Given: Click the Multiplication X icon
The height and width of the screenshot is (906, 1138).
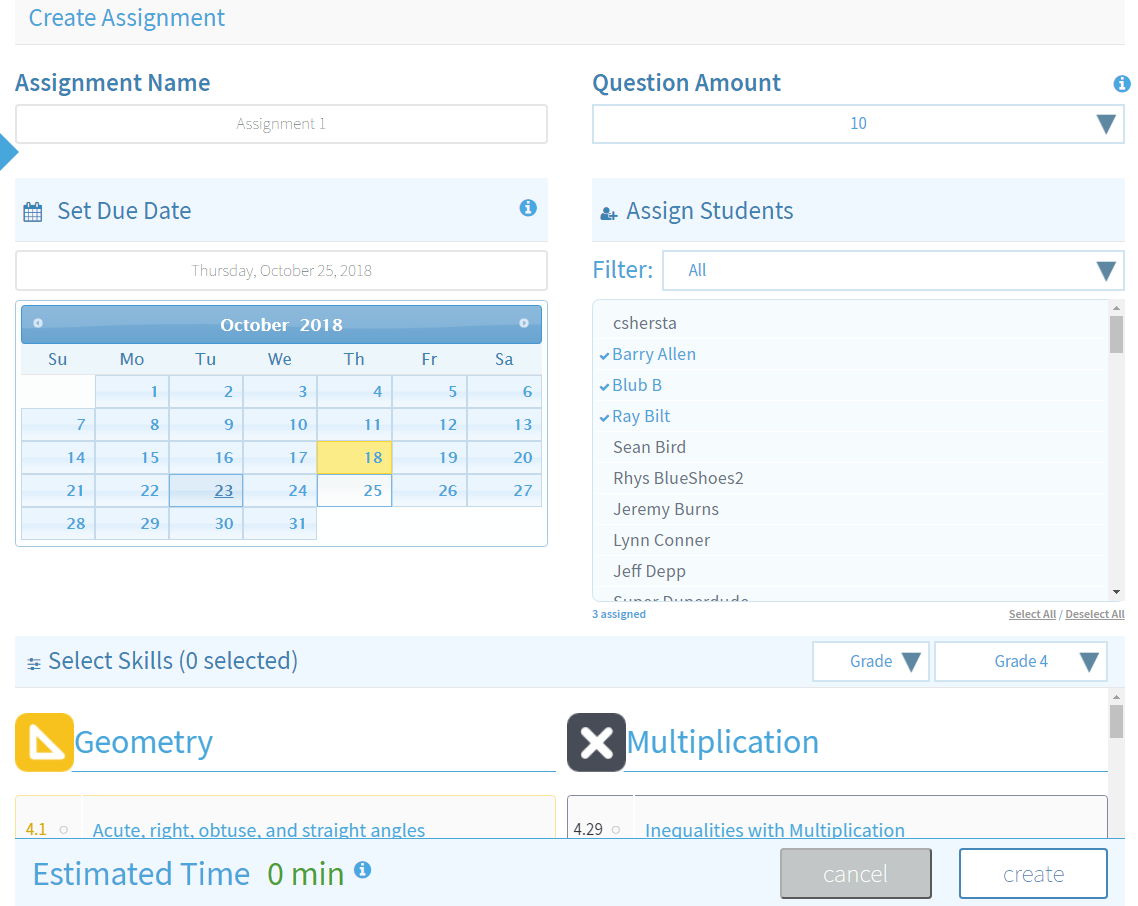Looking at the screenshot, I should pos(596,742).
